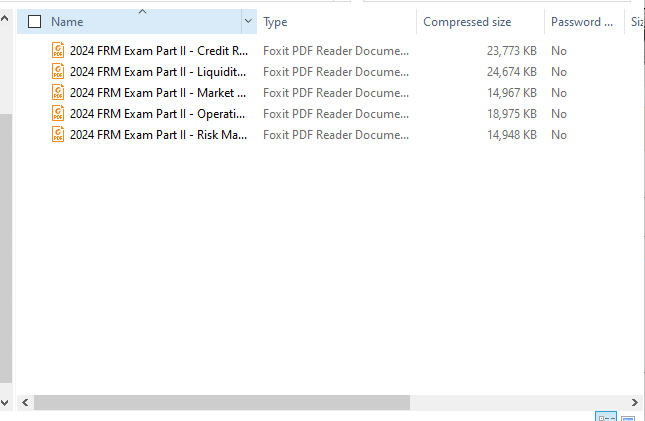Viewport: 645px width, 421px height.
Task: Click the left arrow of horizontal scrollbar
Action: pyautogui.click(x=25, y=402)
